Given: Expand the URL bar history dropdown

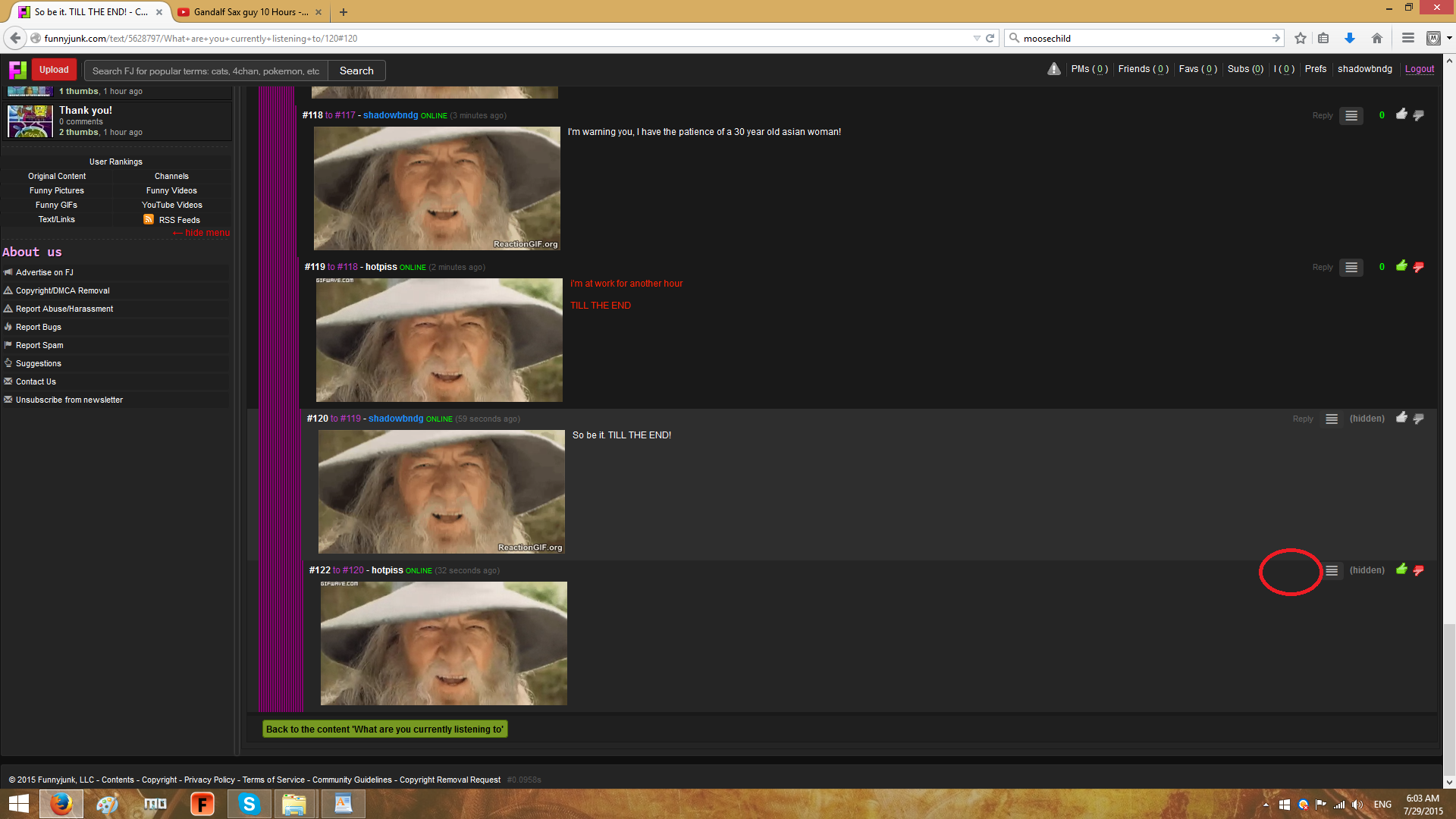Looking at the screenshot, I should pos(977,38).
